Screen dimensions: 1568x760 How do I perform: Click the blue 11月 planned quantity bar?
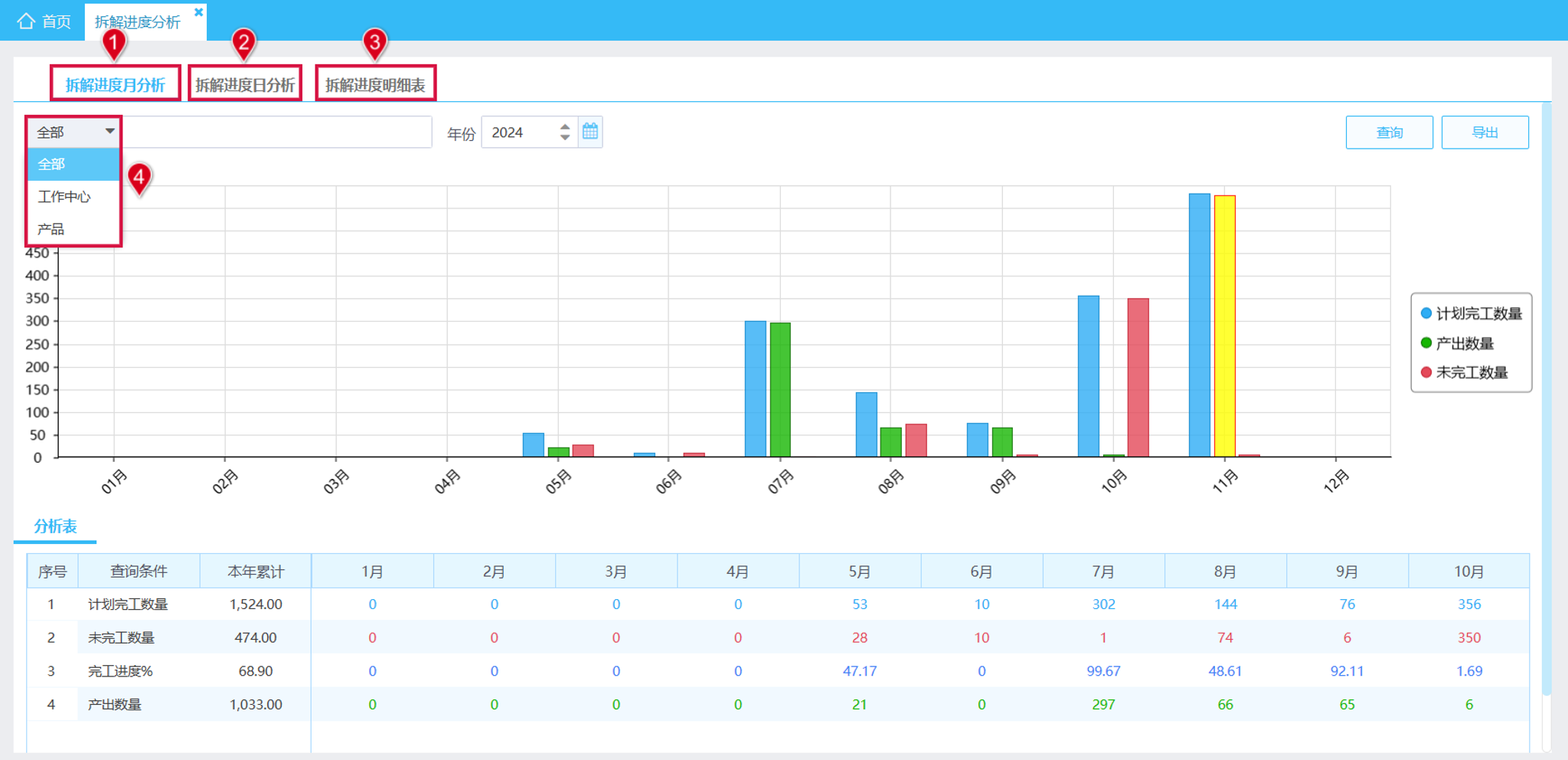tap(1199, 326)
